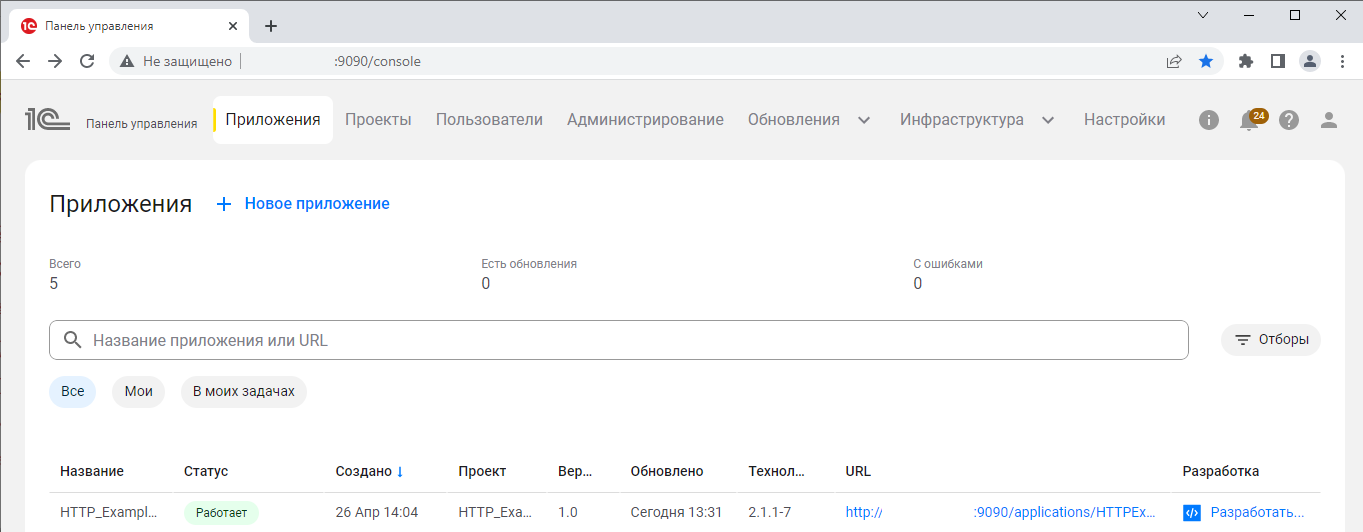Open browser extensions puzzle icon
The height and width of the screenshot is (532, 1363).
click(x=1245, y=61)
